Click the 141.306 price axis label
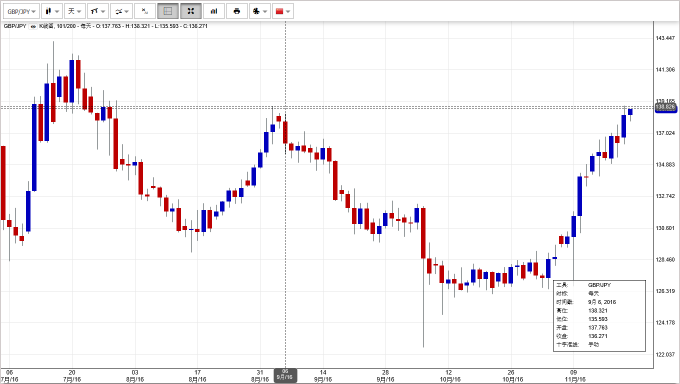680x384 pixels. (x=665, y=70)
